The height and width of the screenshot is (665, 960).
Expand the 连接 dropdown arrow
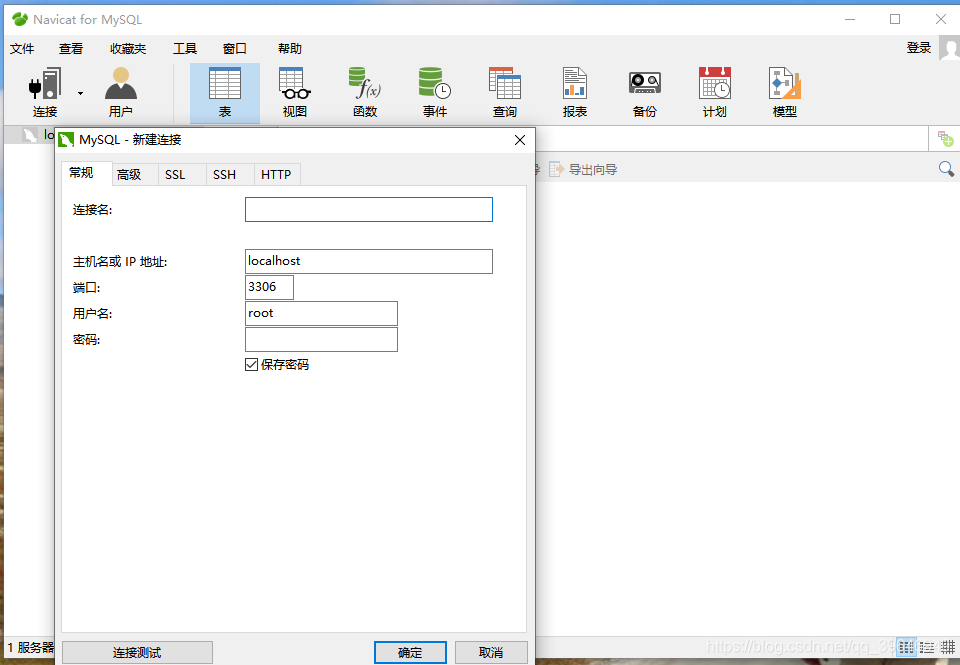pos(80,93)
